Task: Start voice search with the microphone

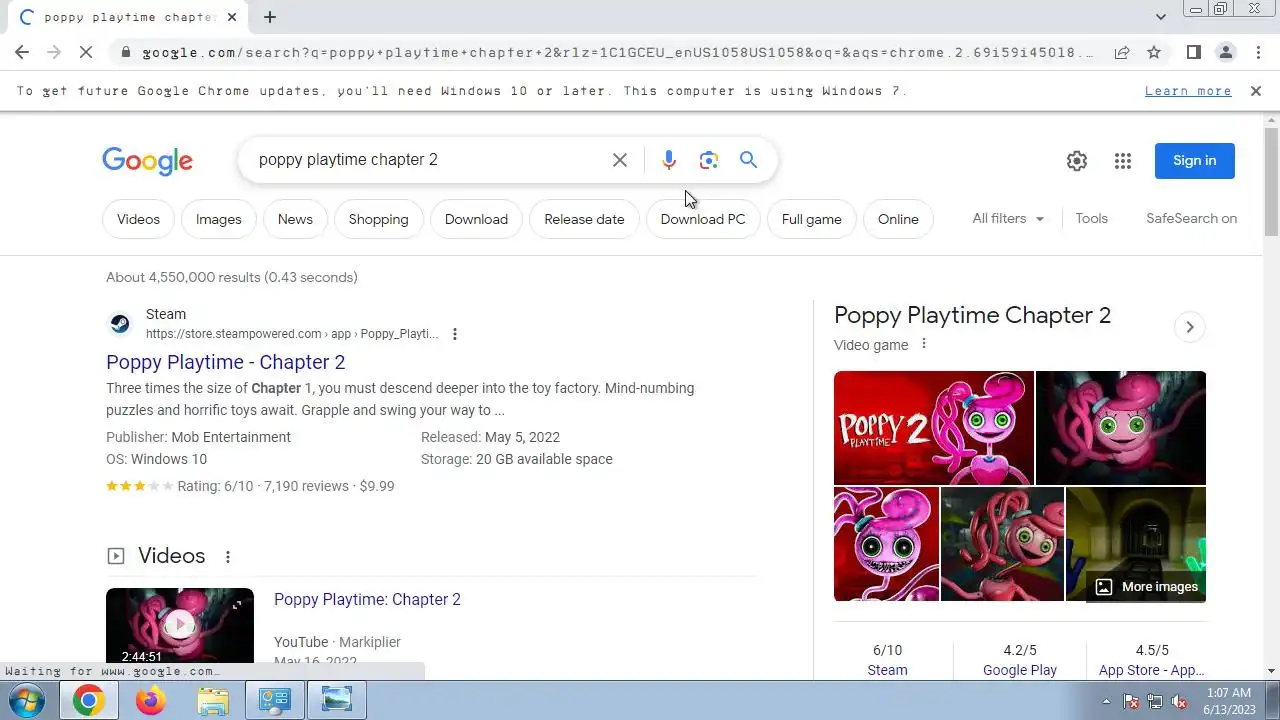Action: (x=669, y=160)
